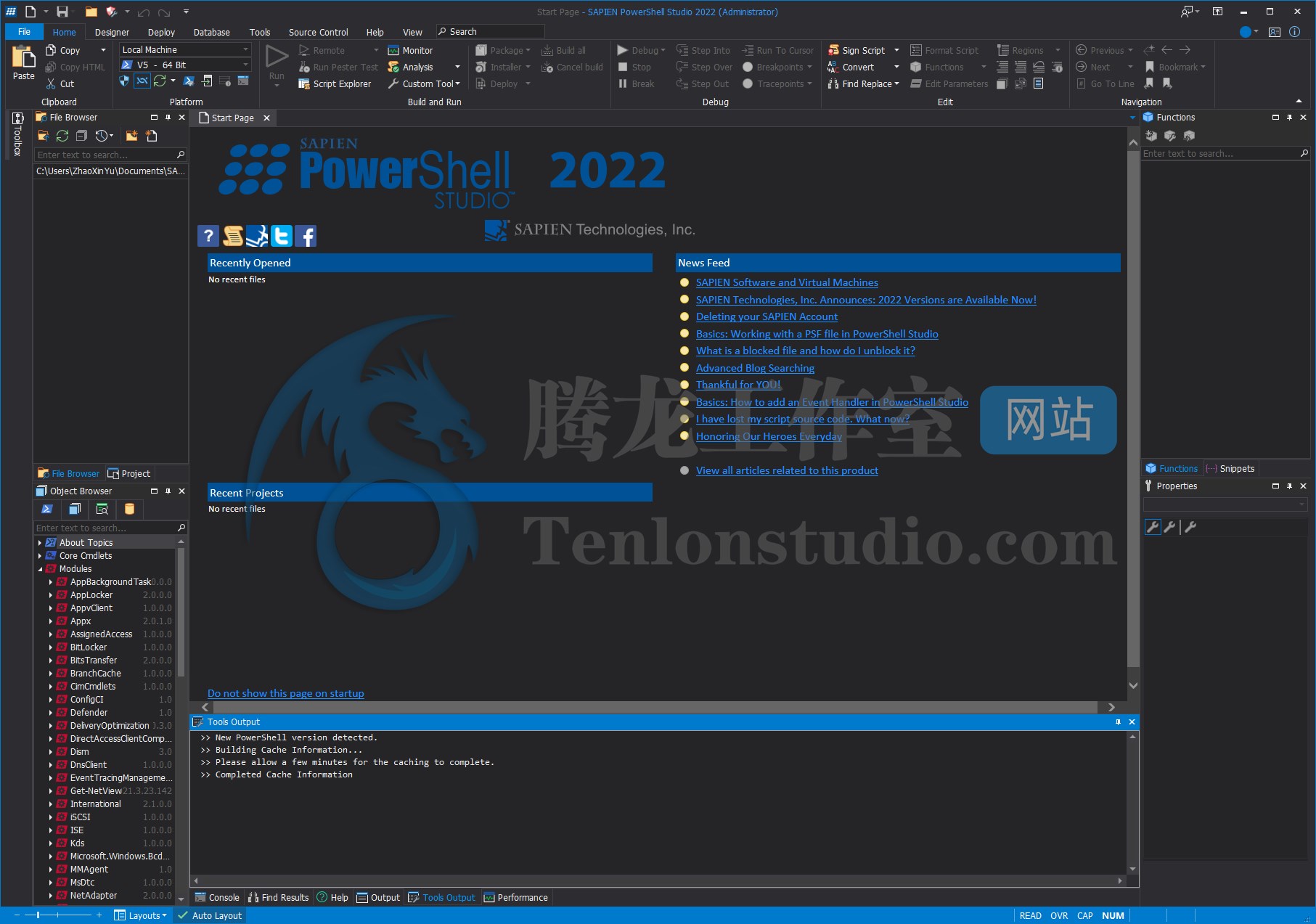Click the save disk icon in title bar
The height and width of the screenshot is (924, 1316).
[62, 12]
